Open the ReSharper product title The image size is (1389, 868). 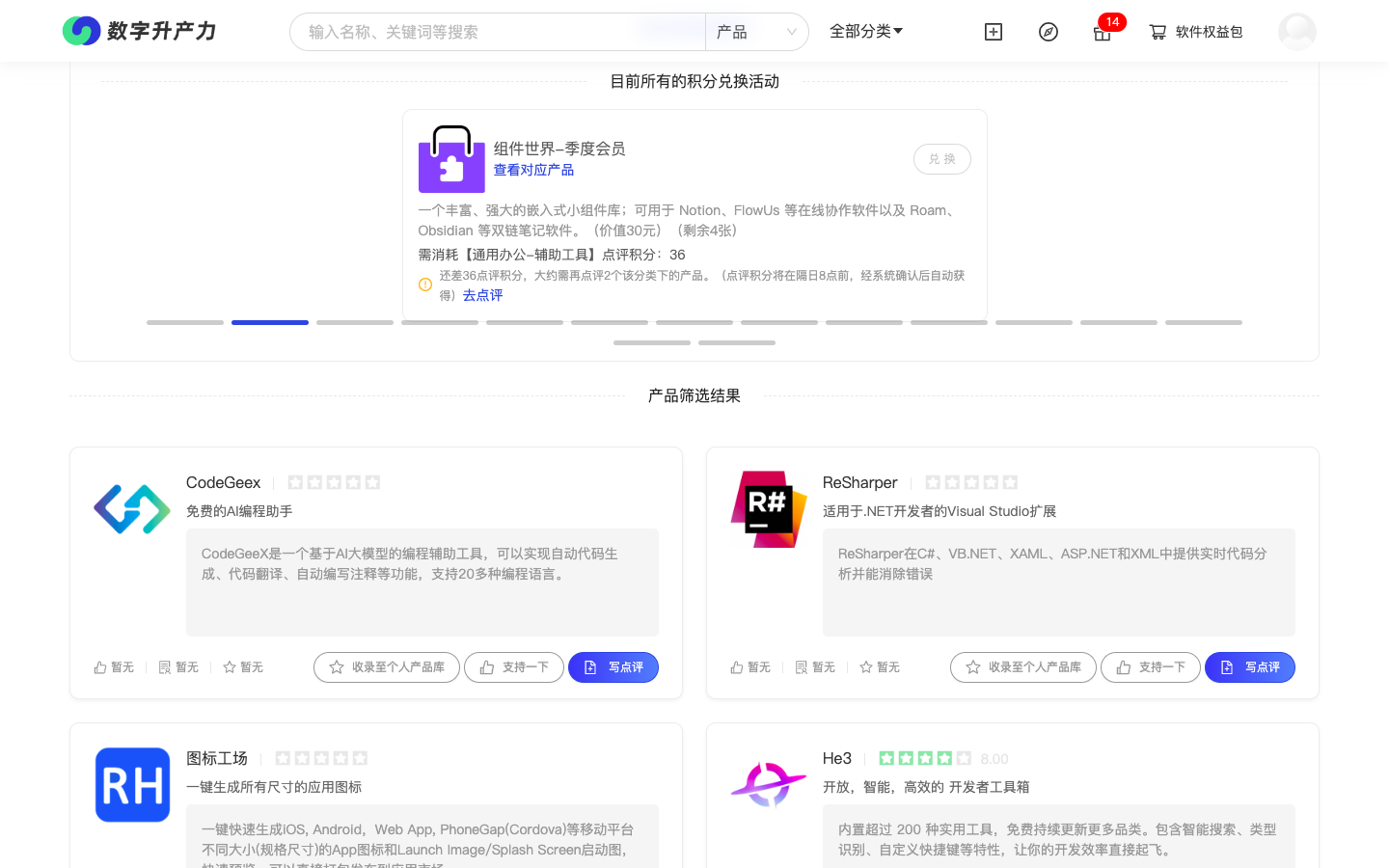860,482
